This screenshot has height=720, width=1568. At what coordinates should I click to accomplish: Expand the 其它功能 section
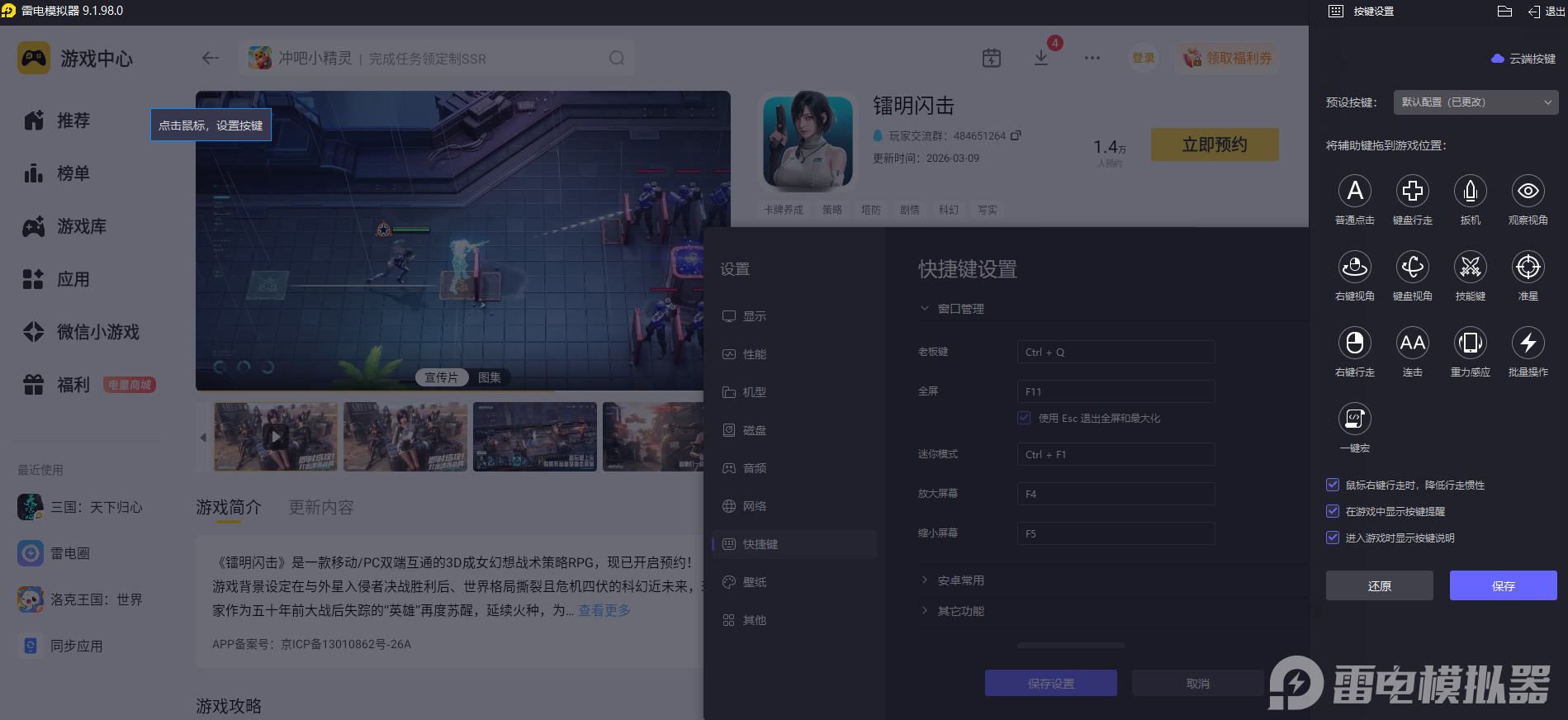click(x=952, y=611)
